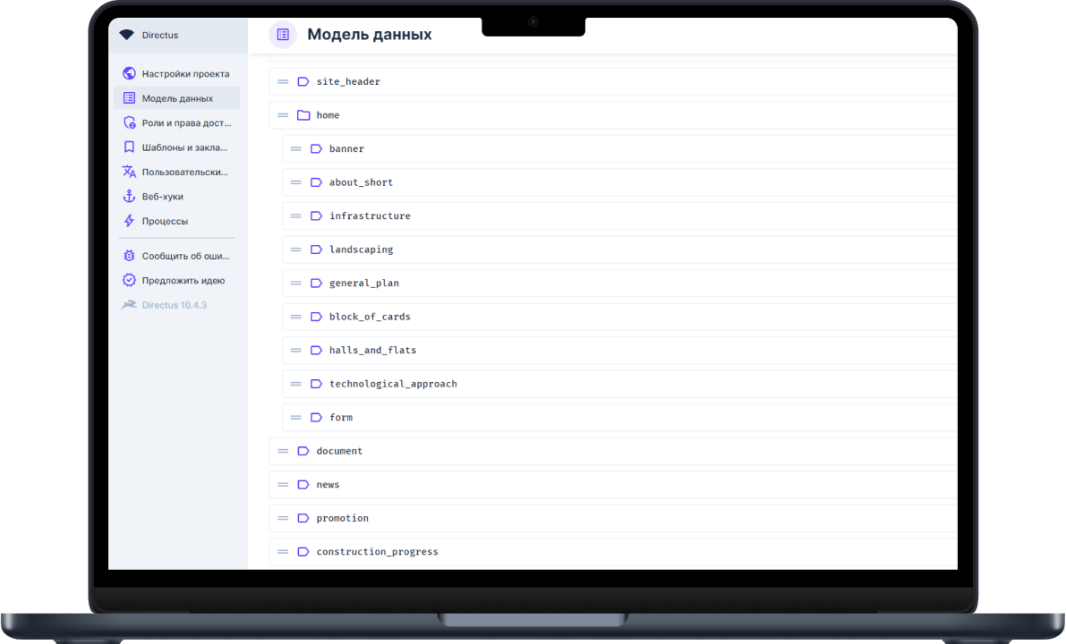
Task: Open the general_plan collection
Action: click(619, 283)
